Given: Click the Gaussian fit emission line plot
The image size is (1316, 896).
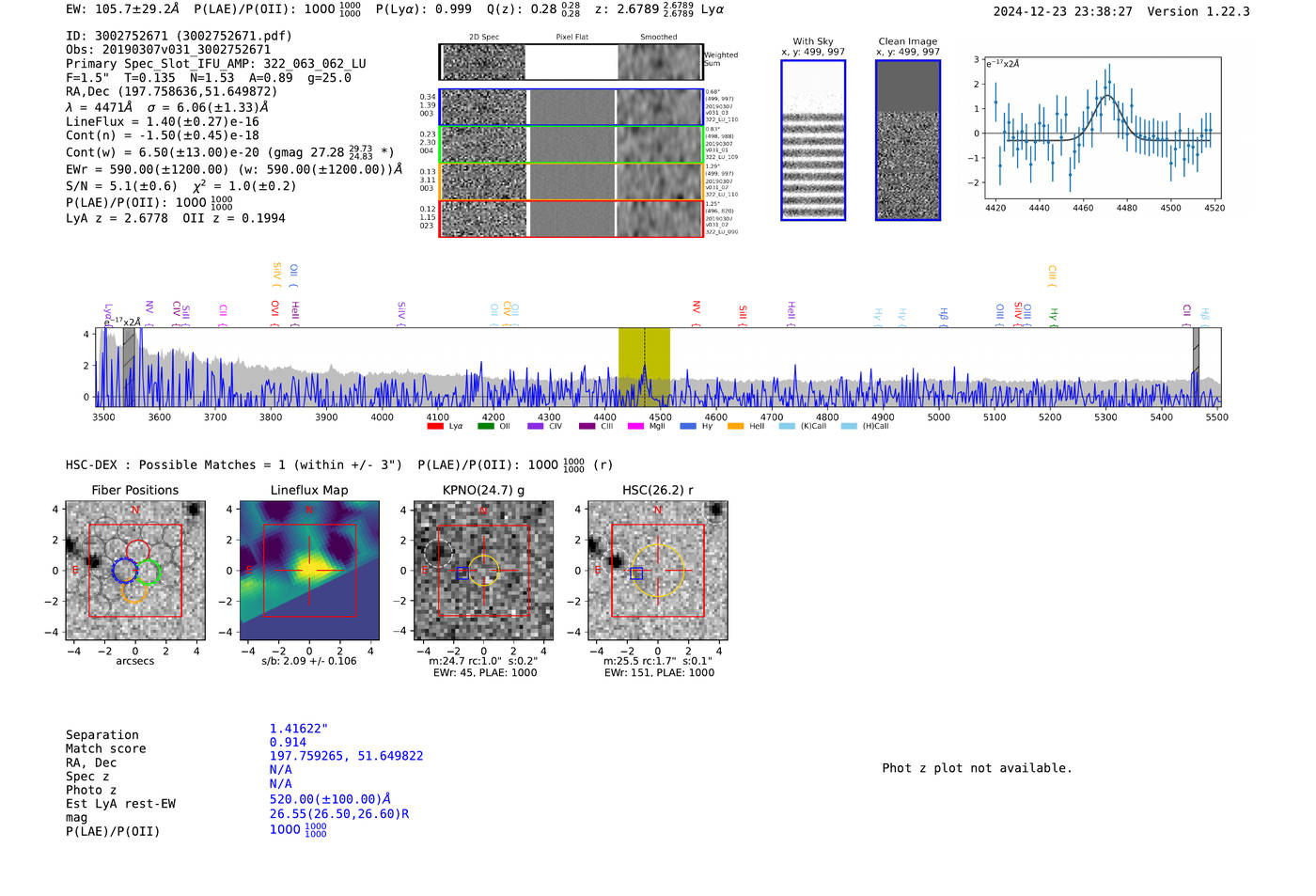Looking at the screenshot, I should 1103,128.
